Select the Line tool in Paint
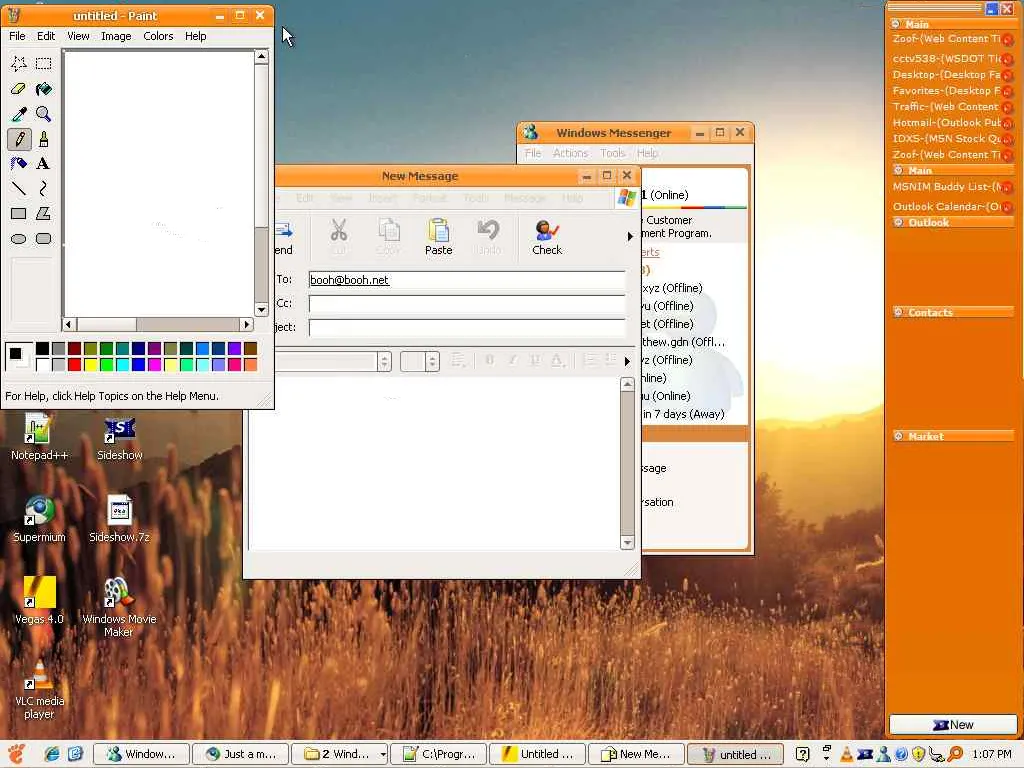Viewport: 1024px width, 768px height. 19,189
